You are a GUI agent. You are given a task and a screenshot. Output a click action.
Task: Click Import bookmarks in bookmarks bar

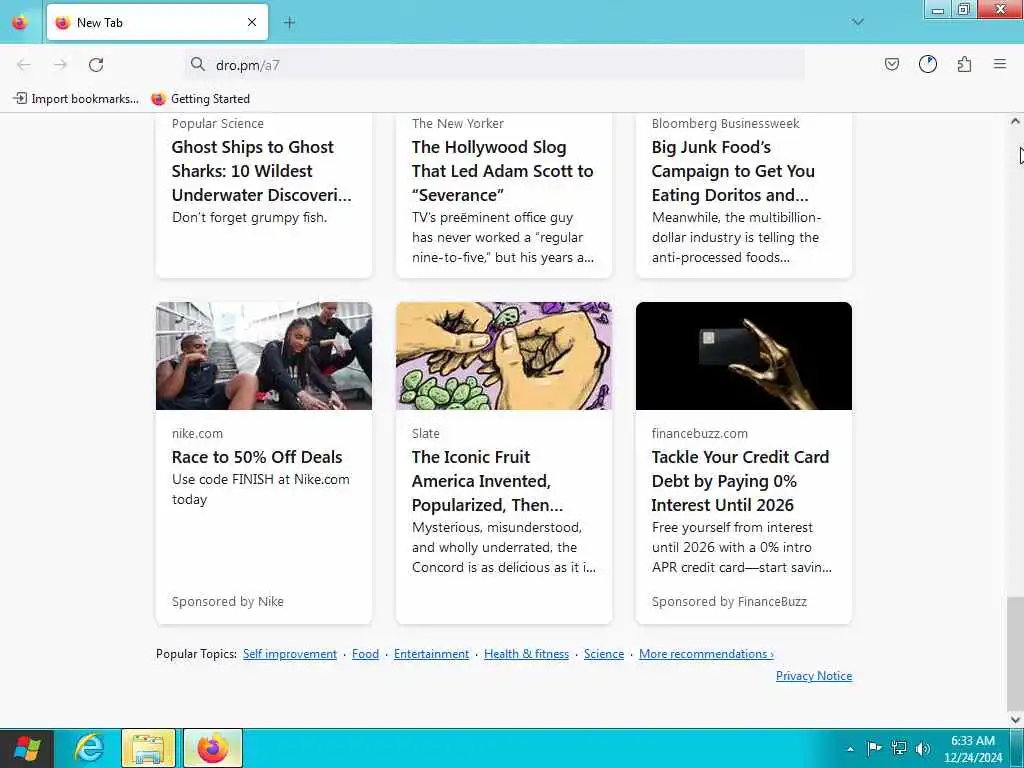coord(76,99)
